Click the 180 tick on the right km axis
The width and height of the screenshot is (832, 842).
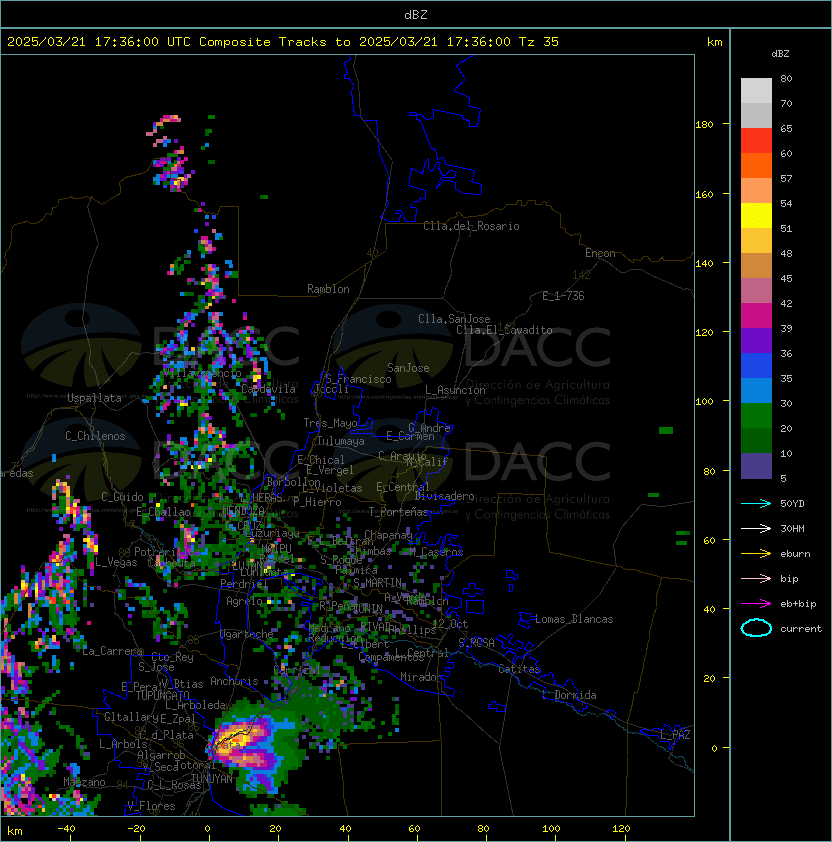[704, 125]
